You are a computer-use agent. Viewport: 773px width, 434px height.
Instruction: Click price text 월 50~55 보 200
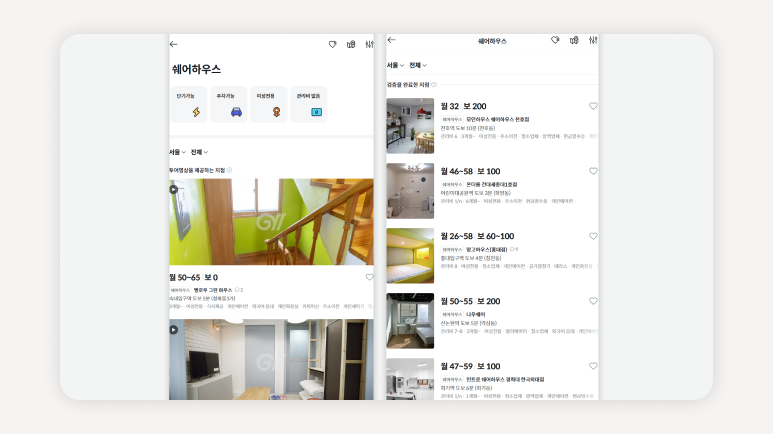pyautogui.click(x=470, y=301)
